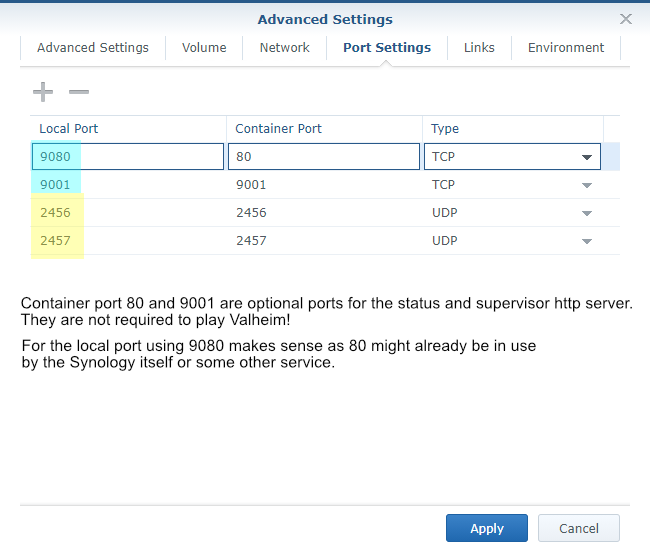650x549 pixels.
Task: Click the minus icon to remove port
Action: [79, 92]
